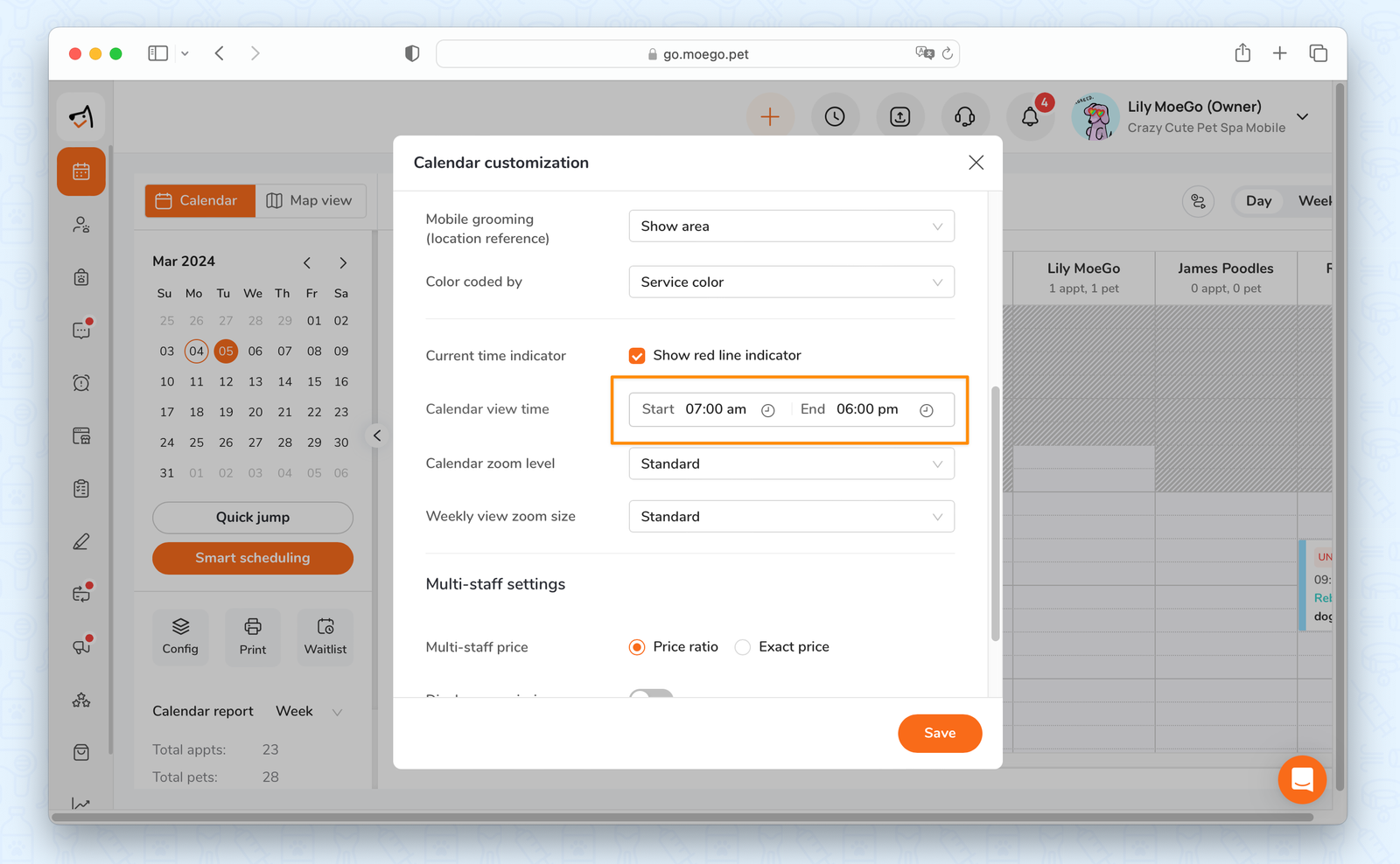Select the alarm clock reminders icon

pos(80,382)
